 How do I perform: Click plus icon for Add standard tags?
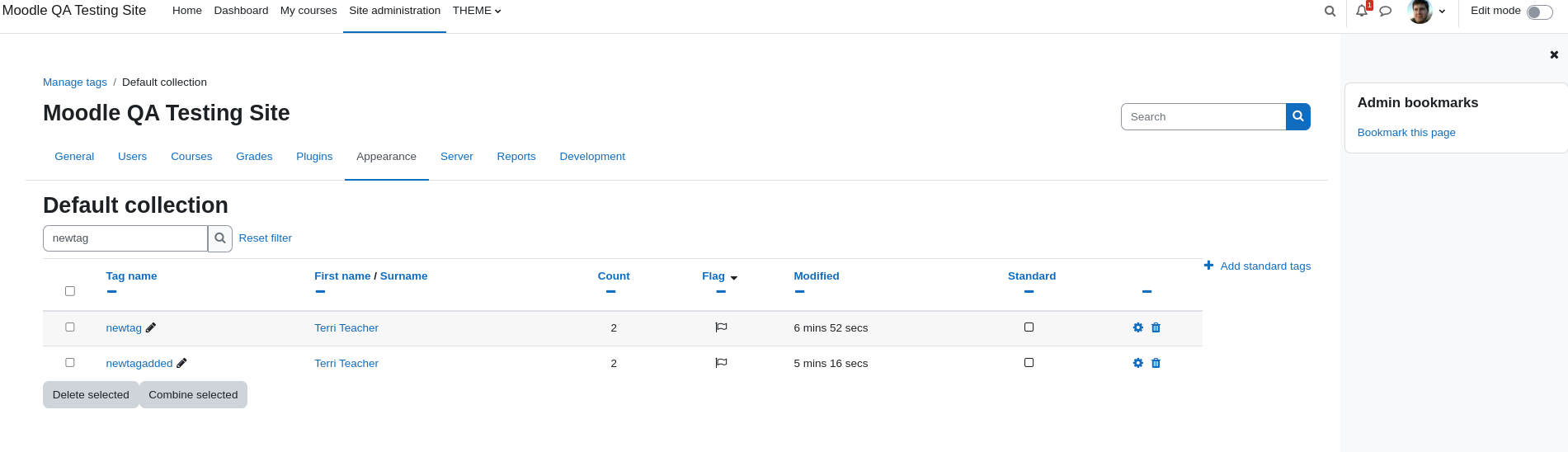(1208, 266)
